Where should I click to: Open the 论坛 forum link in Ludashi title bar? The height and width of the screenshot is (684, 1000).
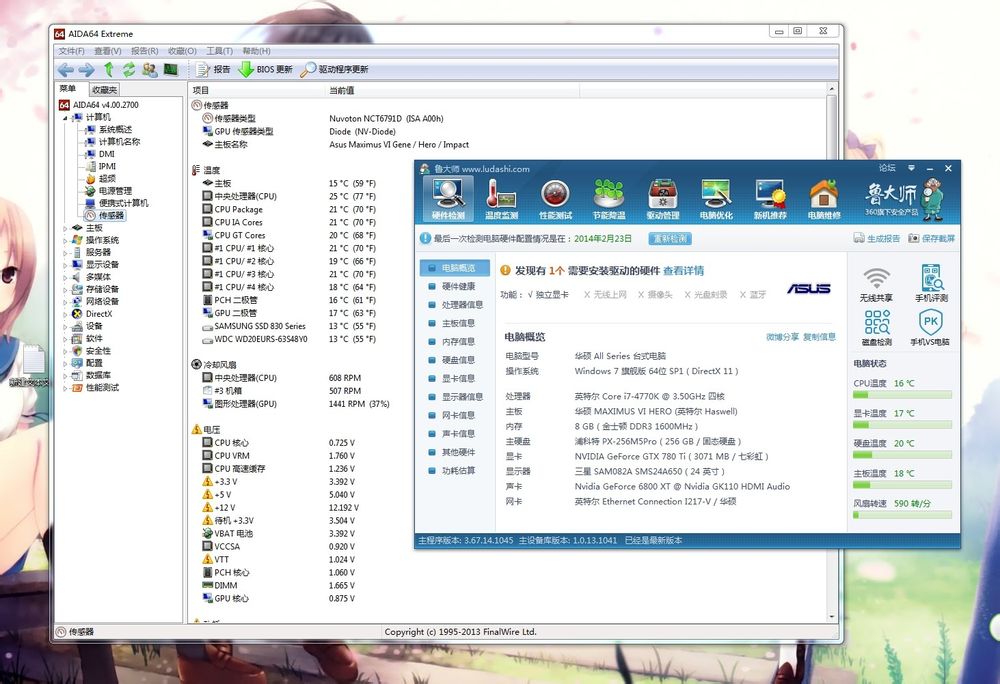[x=887, y=168]
